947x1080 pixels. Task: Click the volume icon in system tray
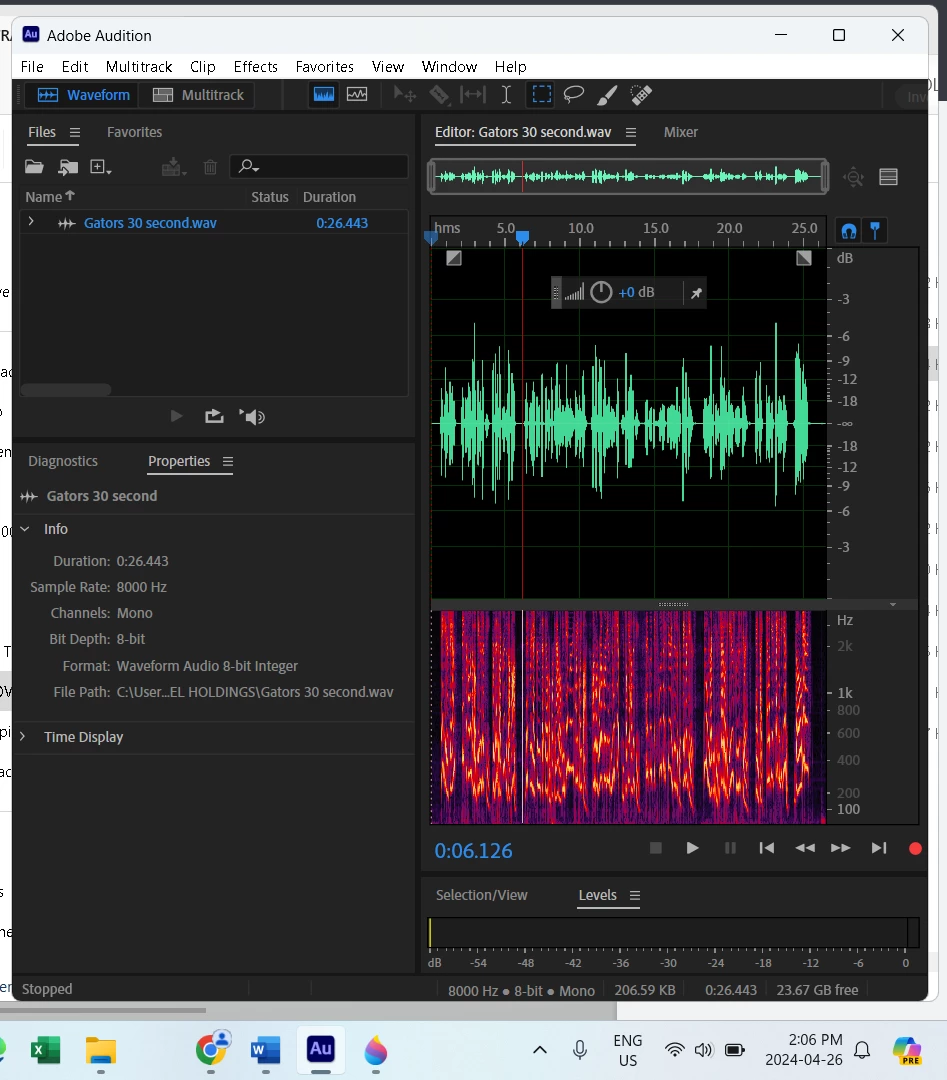(x=703, y=1050)
